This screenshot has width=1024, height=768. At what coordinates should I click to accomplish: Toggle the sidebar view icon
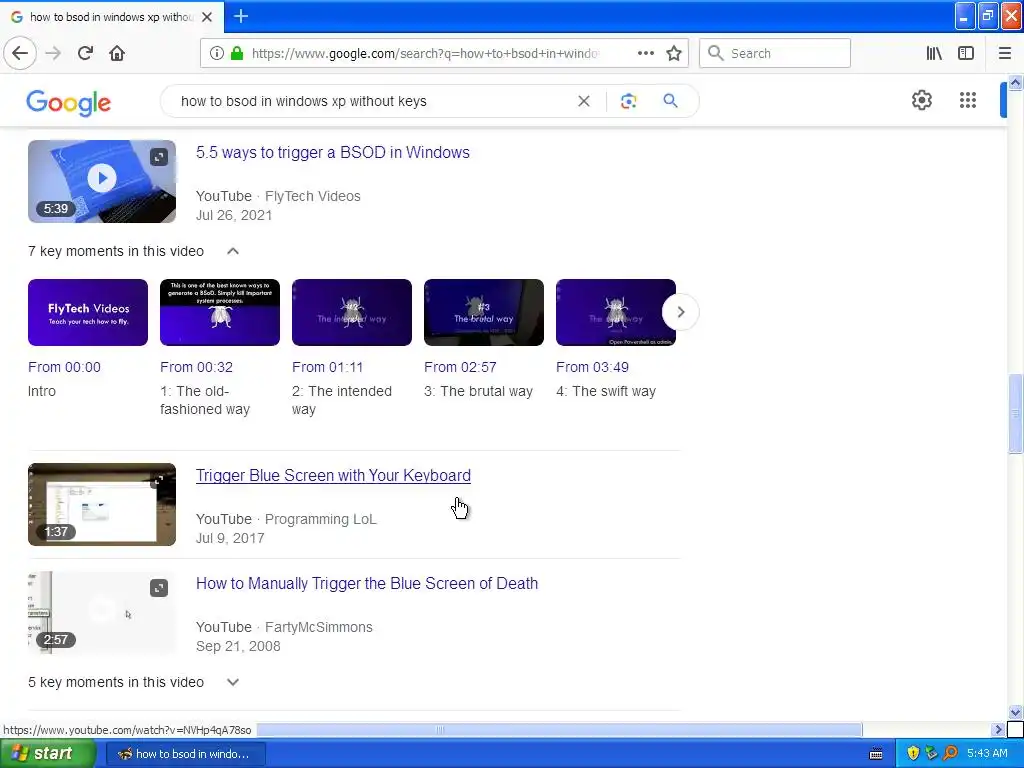[x=966, y=53]
